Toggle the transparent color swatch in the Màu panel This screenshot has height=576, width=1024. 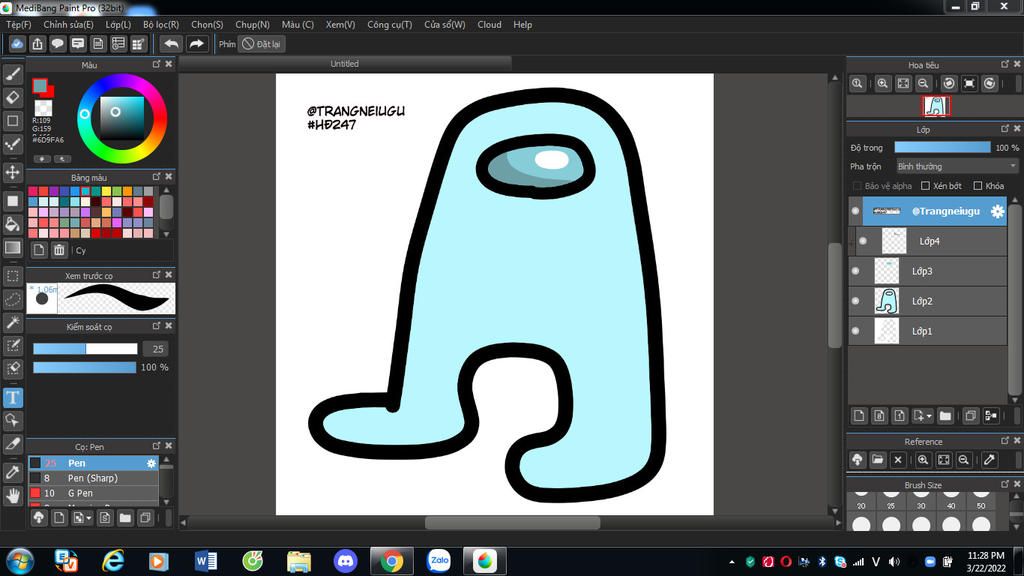pyautogui.click(x=43, y=108)
